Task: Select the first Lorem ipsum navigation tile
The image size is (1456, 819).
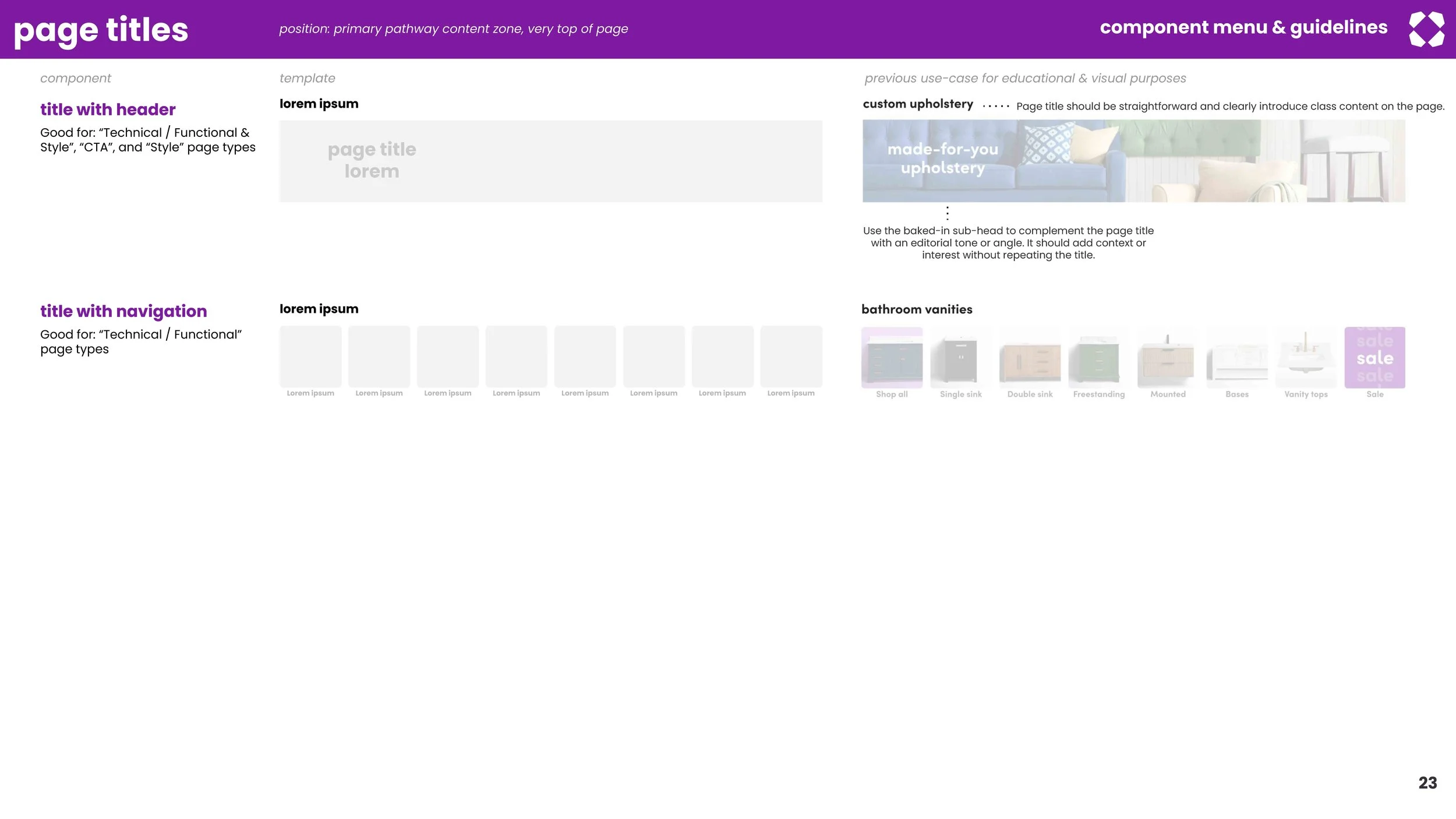Action: click(310, 356)
